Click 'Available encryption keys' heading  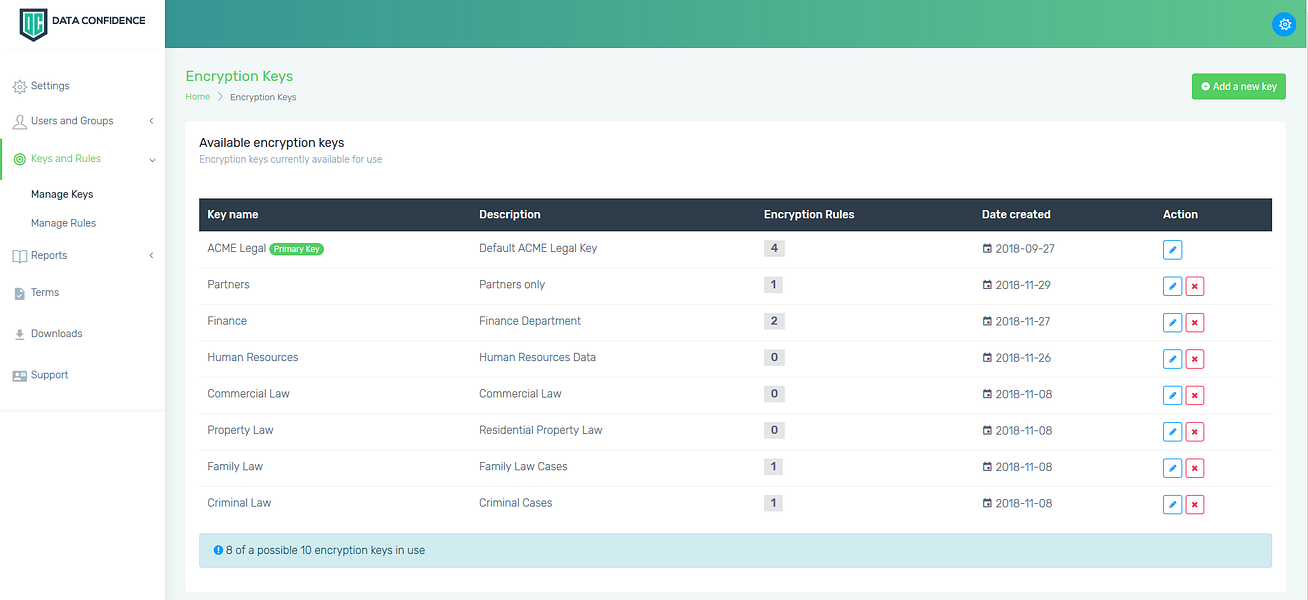pos(272,143)
